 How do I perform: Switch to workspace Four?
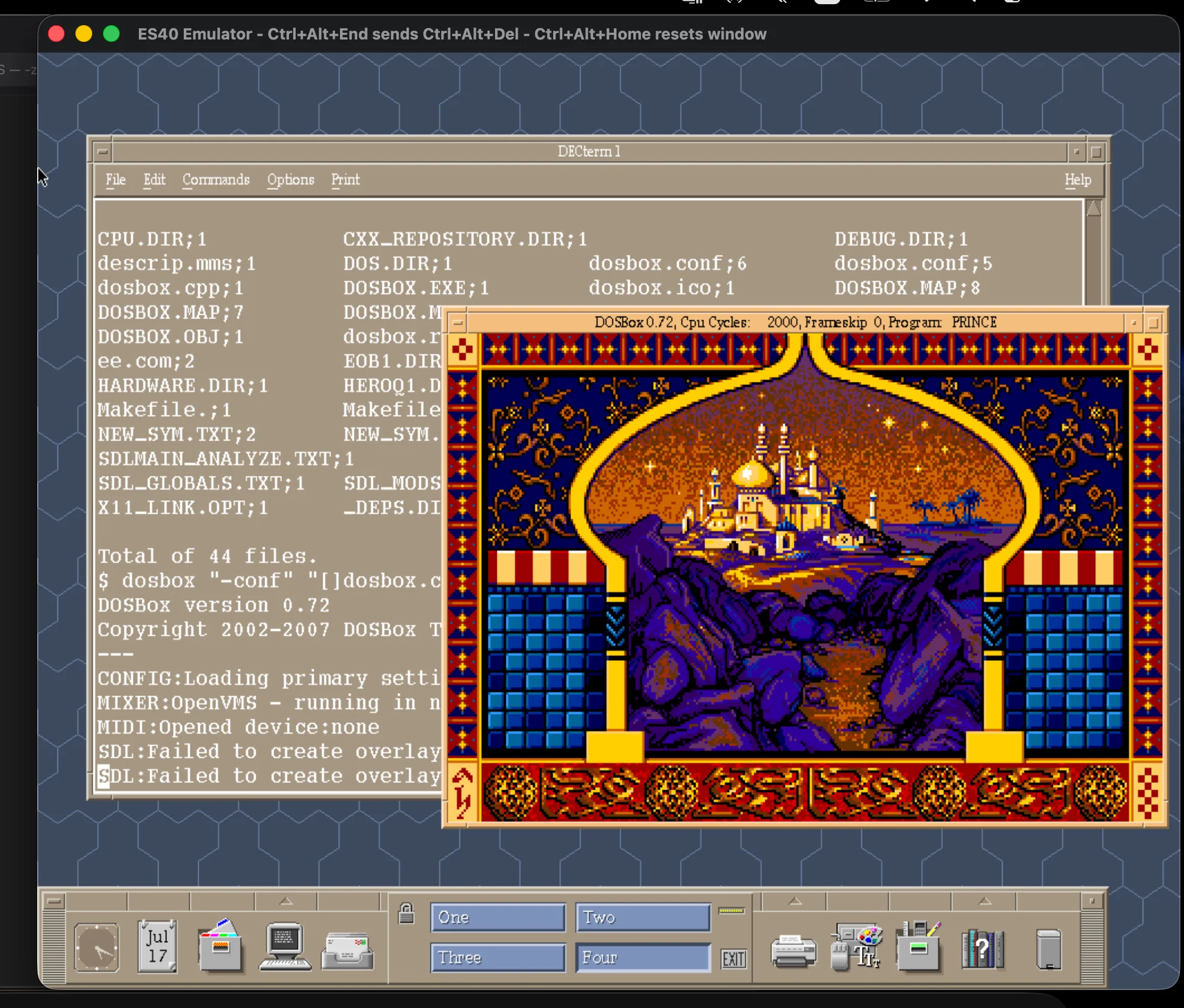click(x=643, y=958)
